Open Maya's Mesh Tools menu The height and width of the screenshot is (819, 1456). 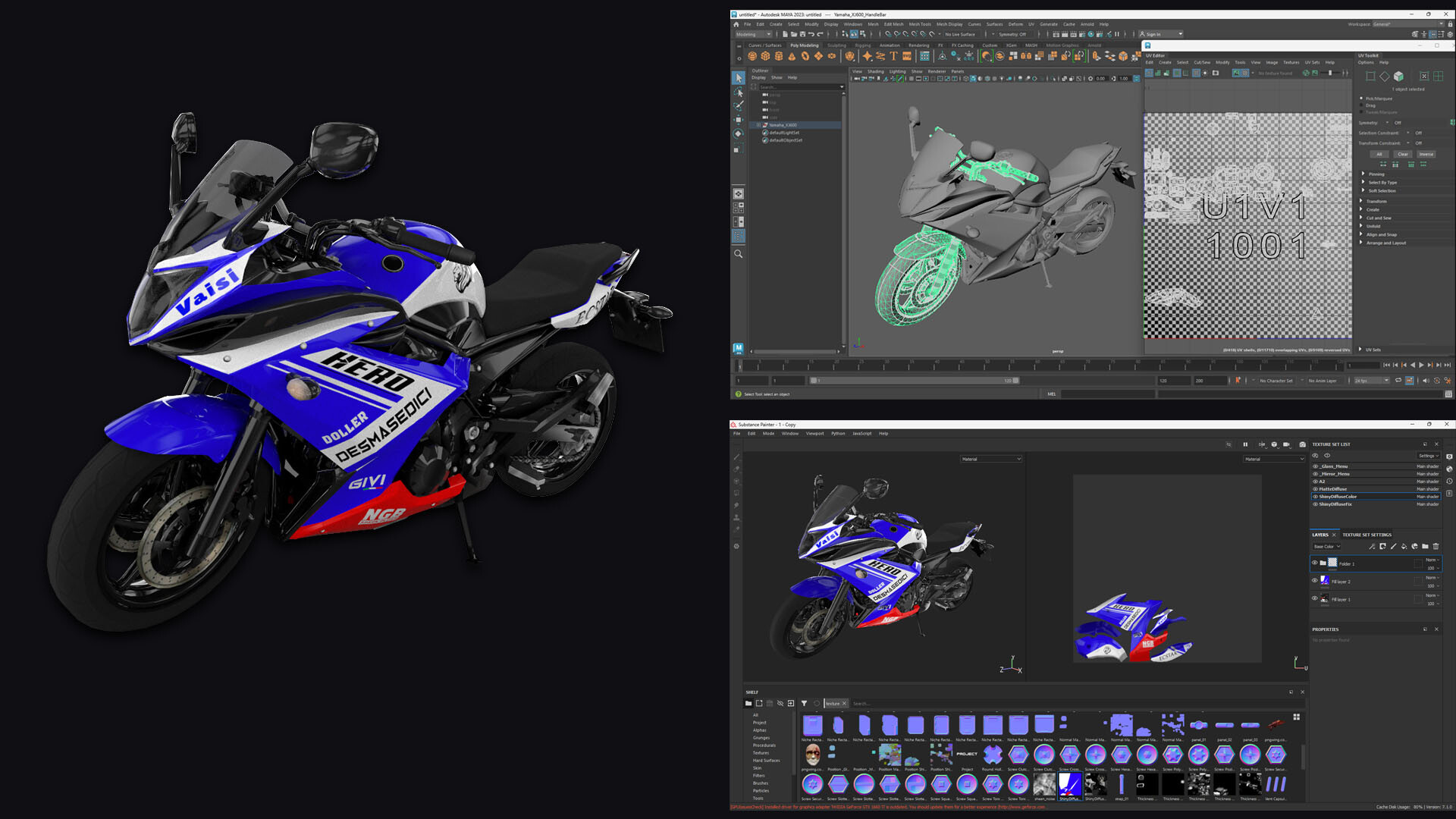(920, 24)
